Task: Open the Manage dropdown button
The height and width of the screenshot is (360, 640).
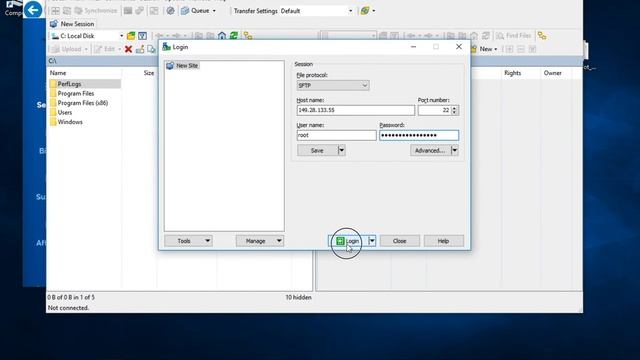Action: [260, 241]
